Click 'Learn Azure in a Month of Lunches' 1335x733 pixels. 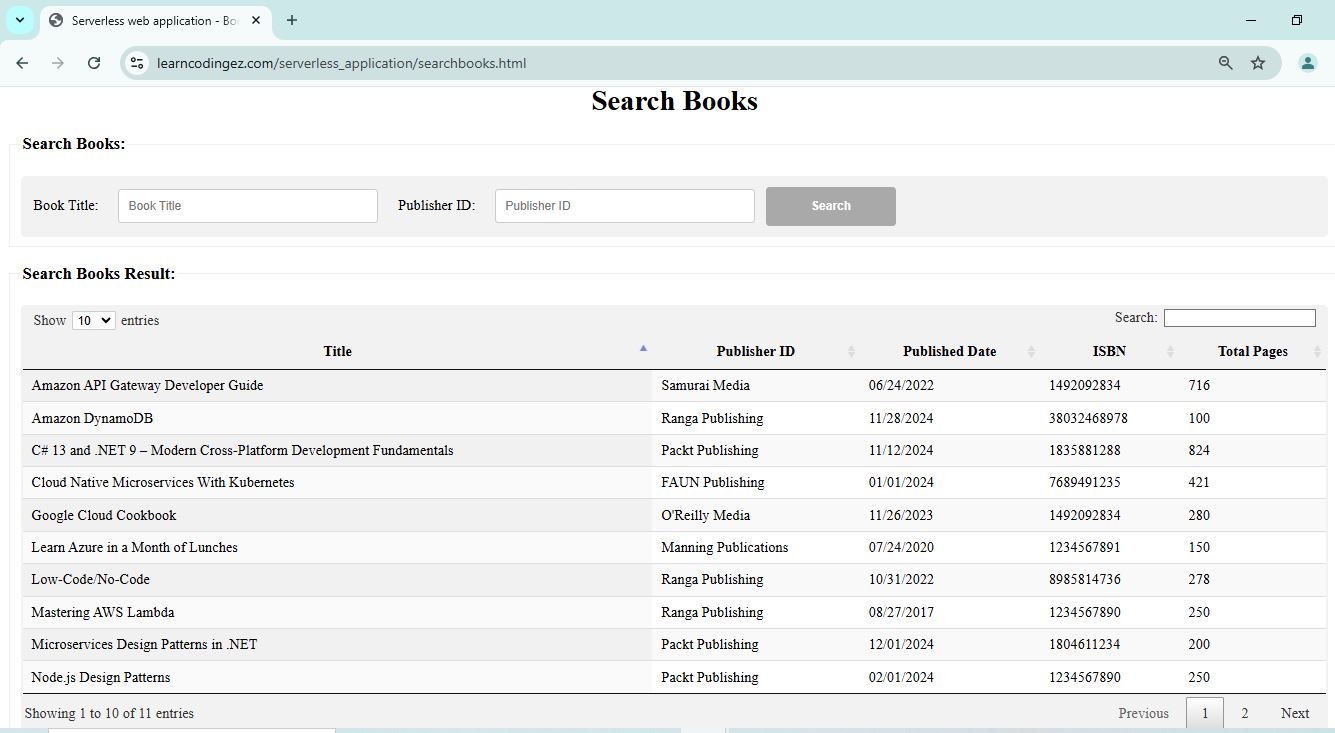click(x=134, y=547)
